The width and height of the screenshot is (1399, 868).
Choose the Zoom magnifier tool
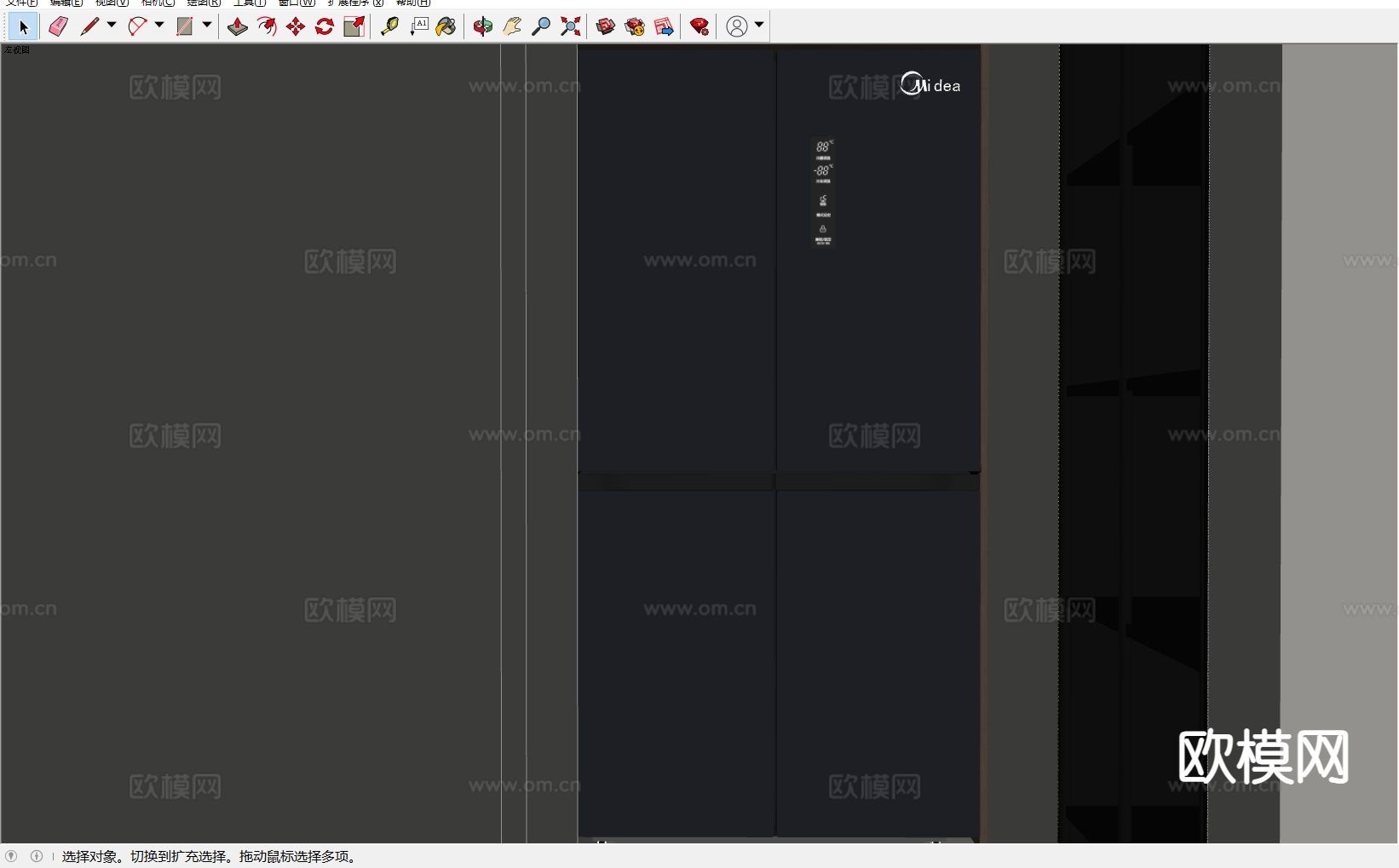[541, 27]
